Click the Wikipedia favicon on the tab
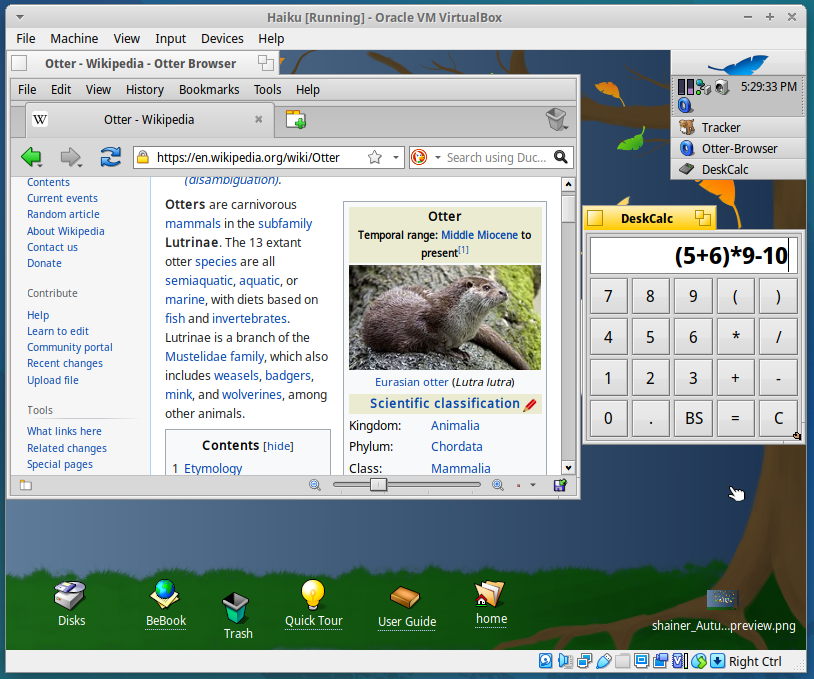This screenshot has height=679, width=814. [40, 119]
